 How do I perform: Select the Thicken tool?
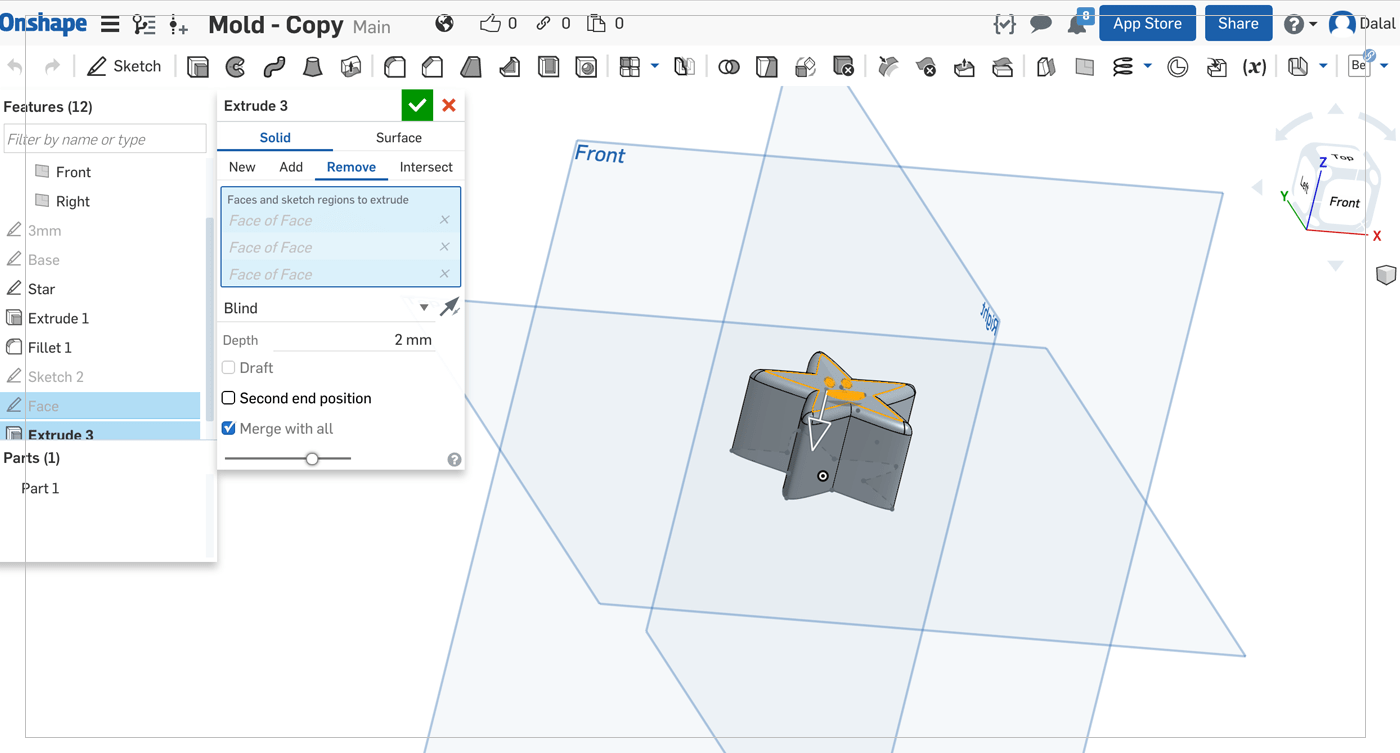(351, 67)
